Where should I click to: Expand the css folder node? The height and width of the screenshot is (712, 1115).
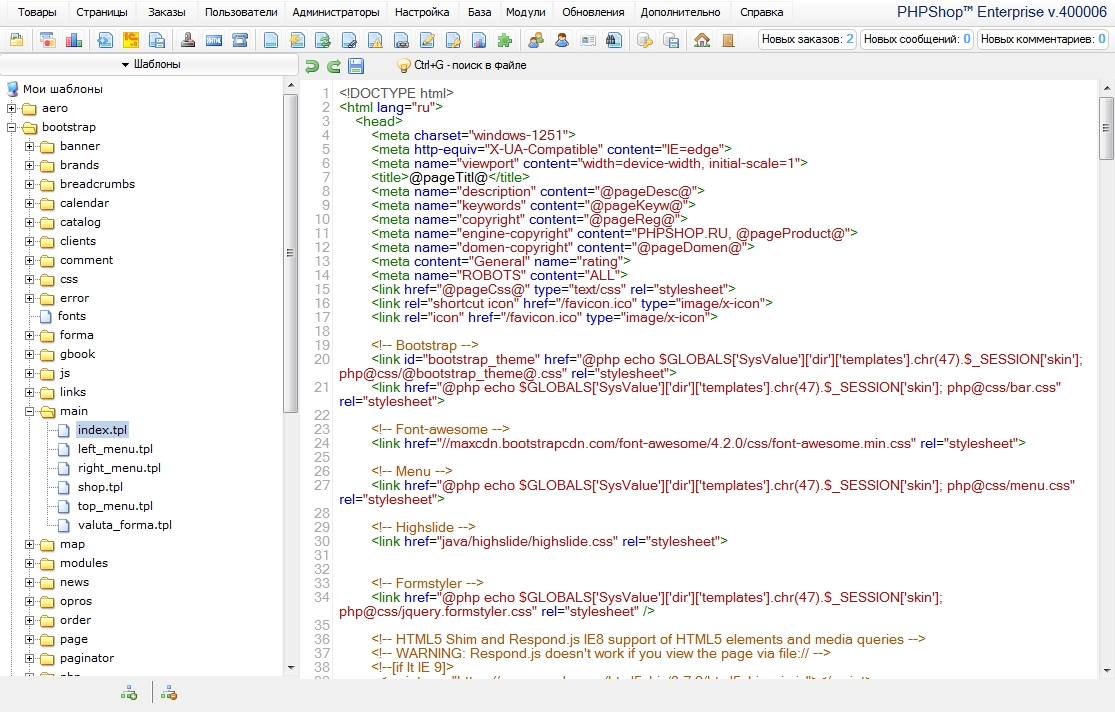(x=29, y=279)
